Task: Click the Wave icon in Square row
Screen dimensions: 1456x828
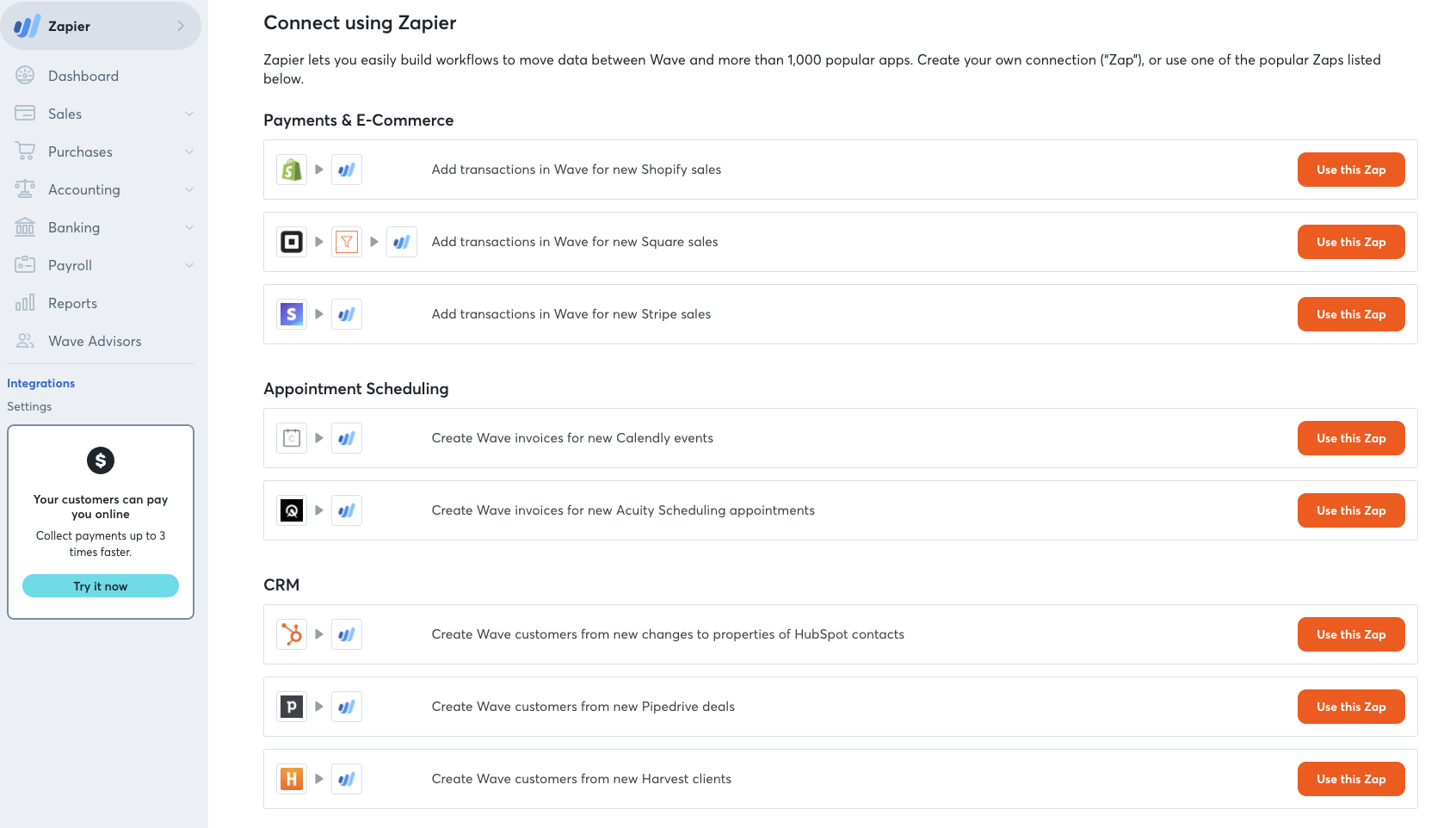Action: [x=402, y=242]
